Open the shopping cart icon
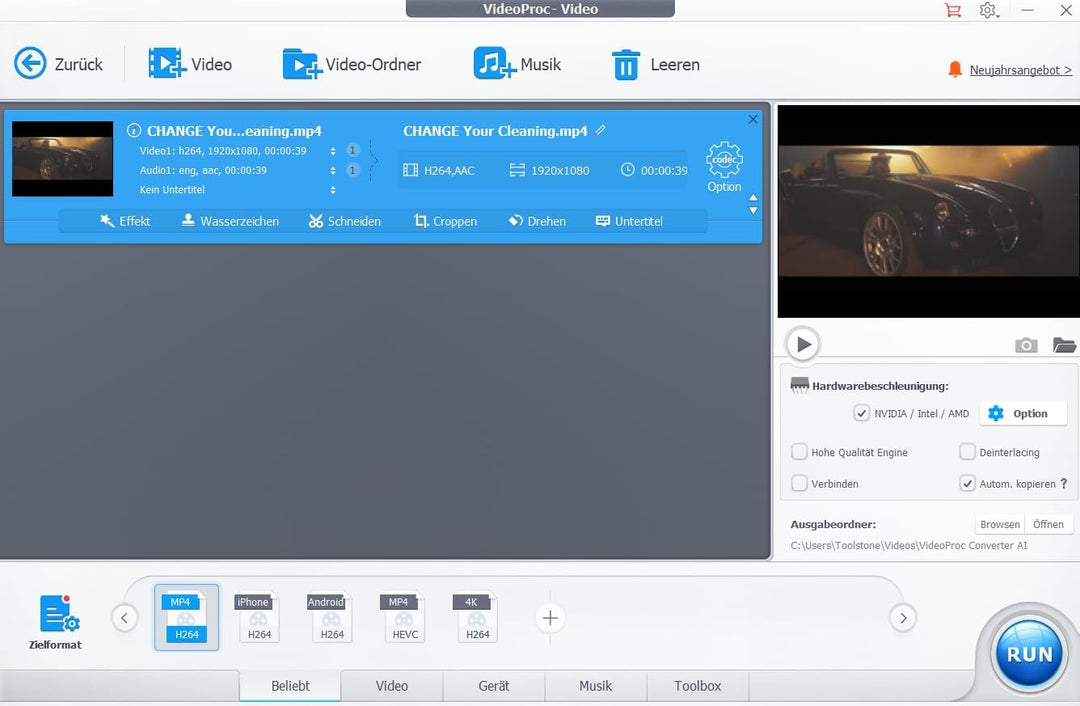This screenshot has height=706, width=1080. pyautogui.click(x=952, y=10)
